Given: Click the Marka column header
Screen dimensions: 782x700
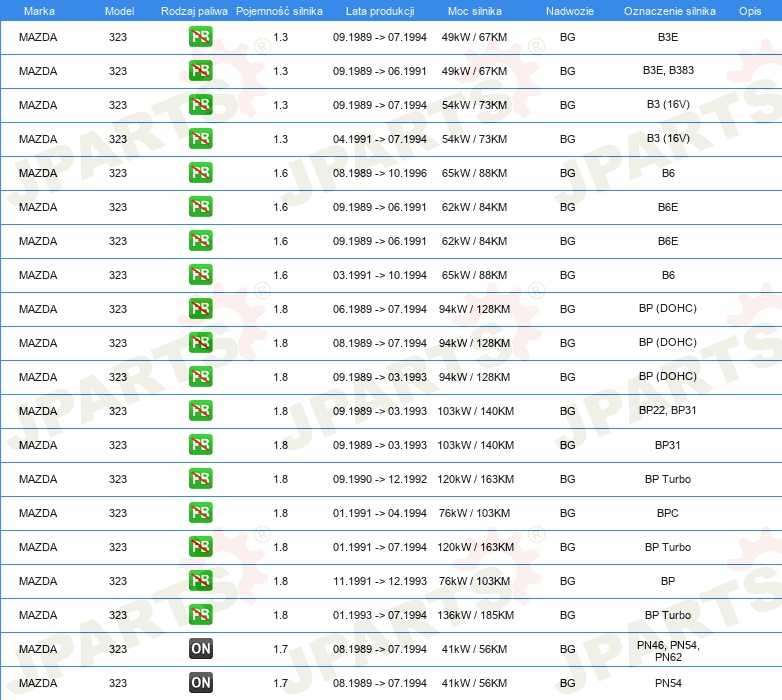Looking at the screenshot, I should (x=39, y=11).
